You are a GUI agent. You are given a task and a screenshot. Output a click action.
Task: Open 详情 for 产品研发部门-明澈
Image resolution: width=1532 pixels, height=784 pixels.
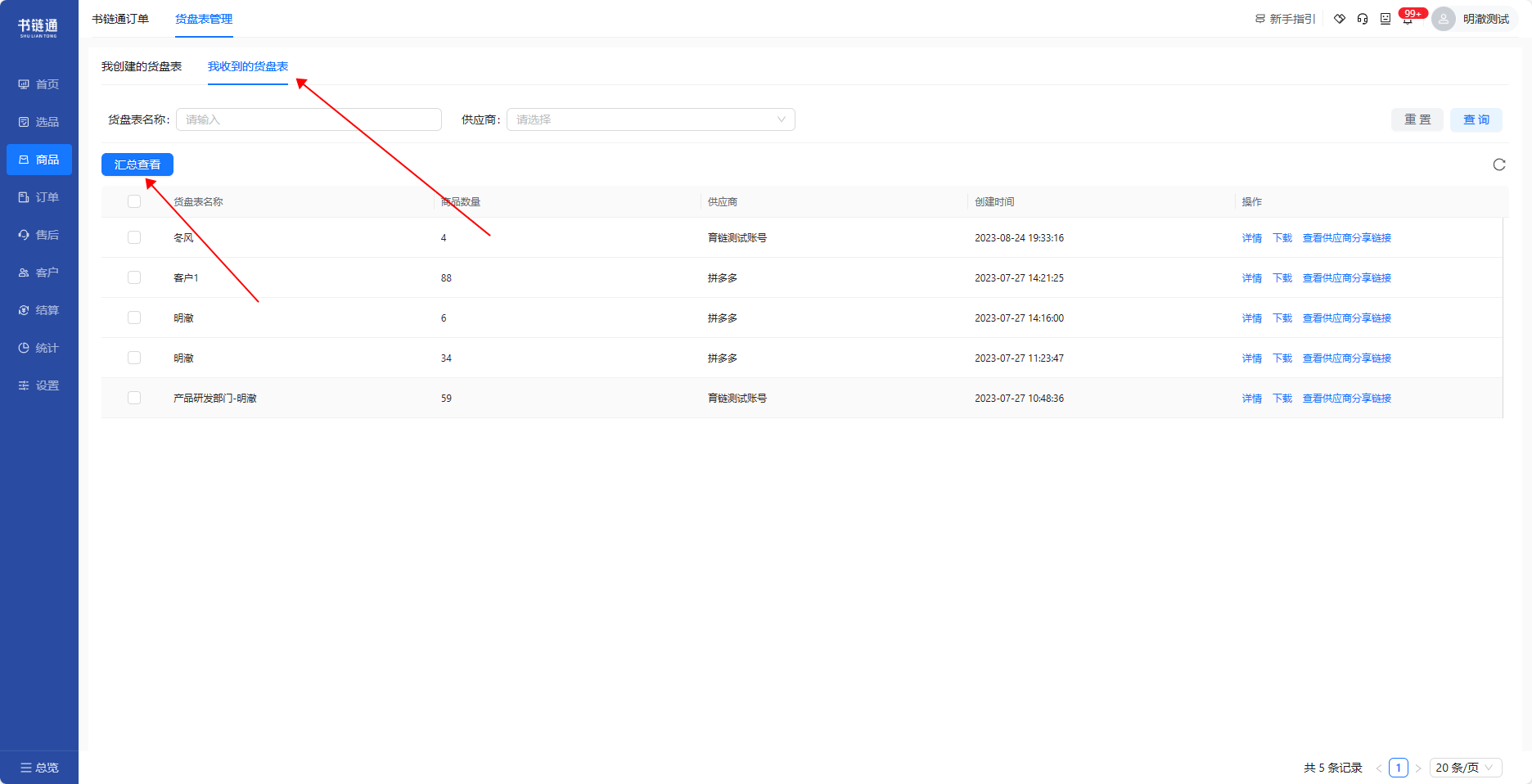coord(1252,398)
